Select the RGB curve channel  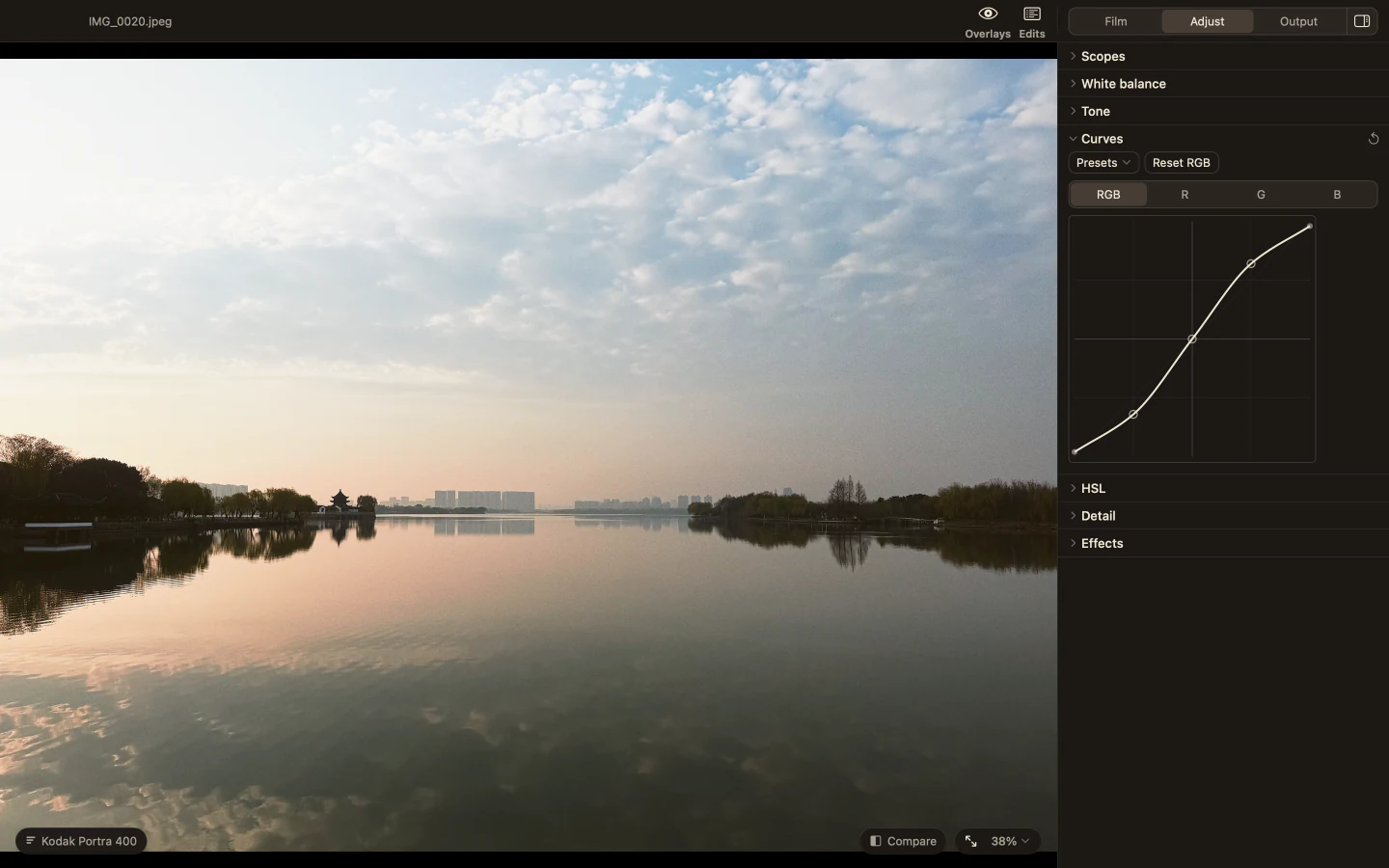tap(1108, 195)
